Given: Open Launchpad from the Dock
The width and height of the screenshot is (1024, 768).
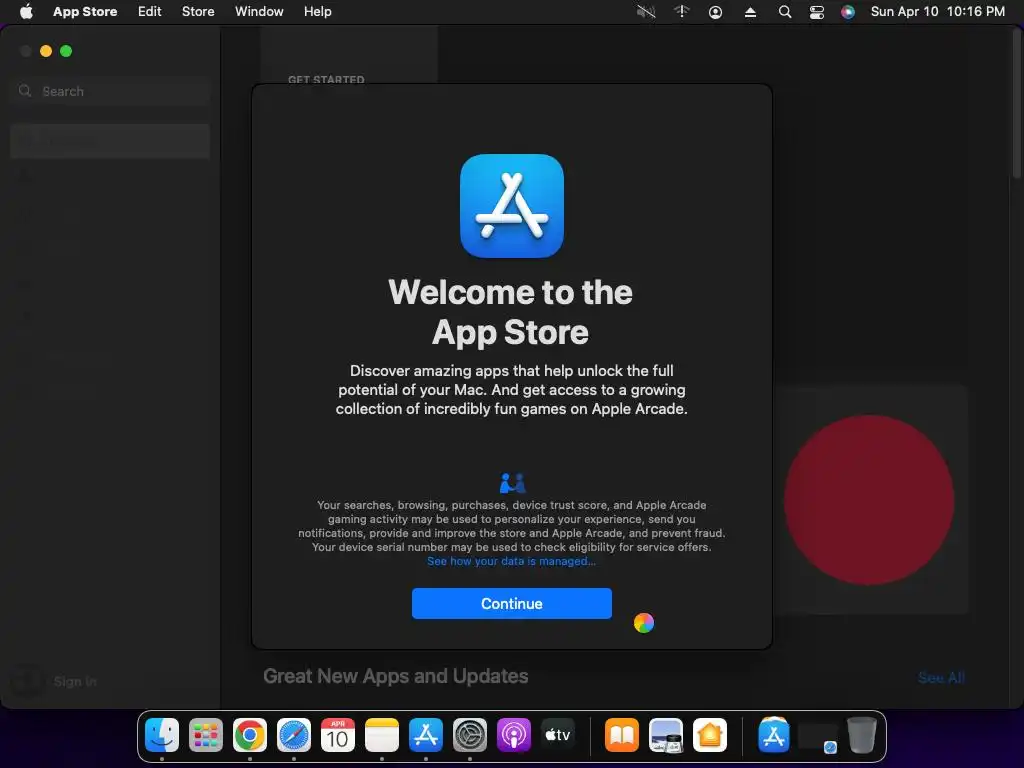Looking at the screenshot, I should tap(206, 735).
